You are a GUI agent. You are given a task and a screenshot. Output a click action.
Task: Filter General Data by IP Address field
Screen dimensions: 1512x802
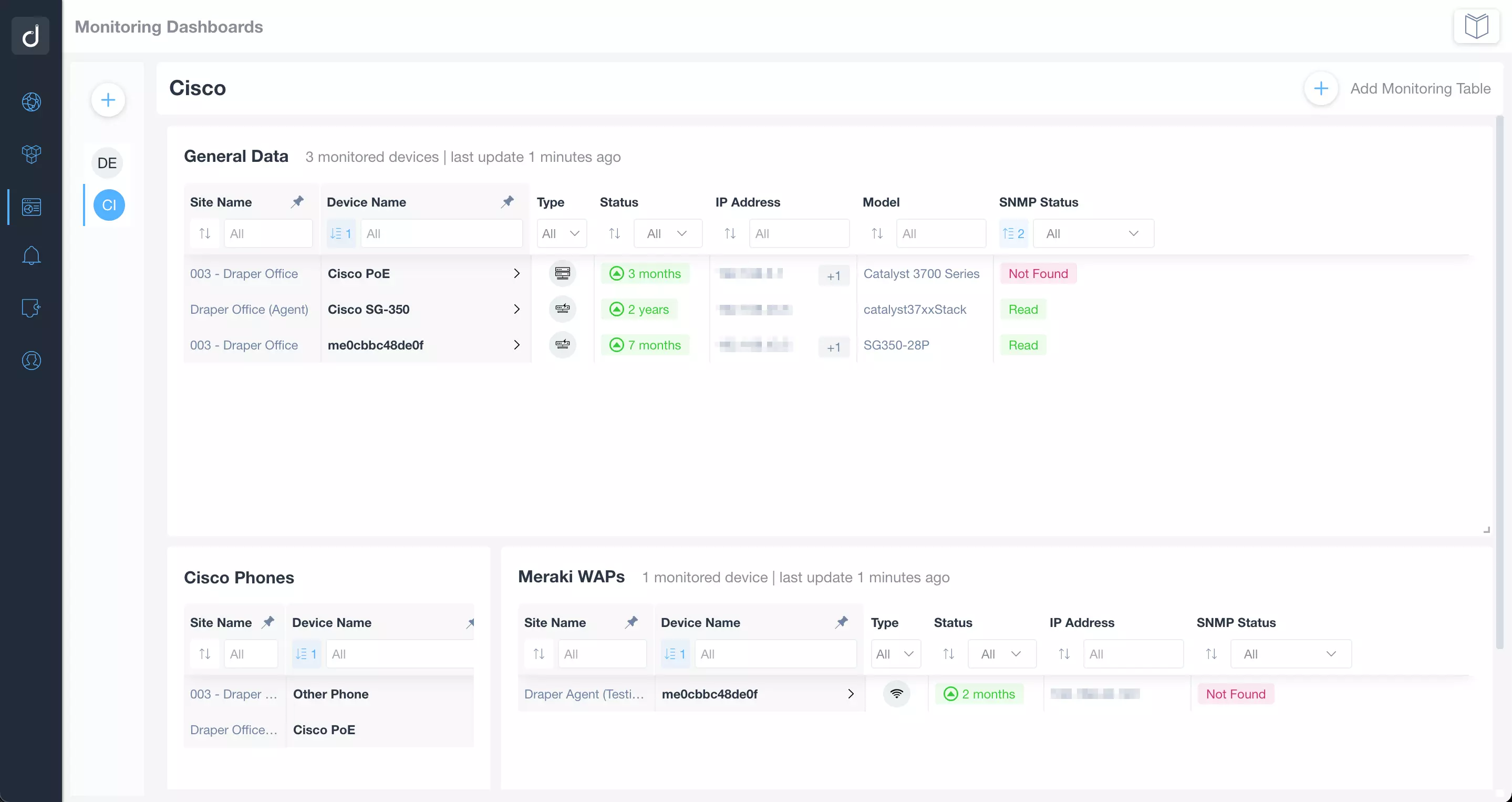[799, 234]
